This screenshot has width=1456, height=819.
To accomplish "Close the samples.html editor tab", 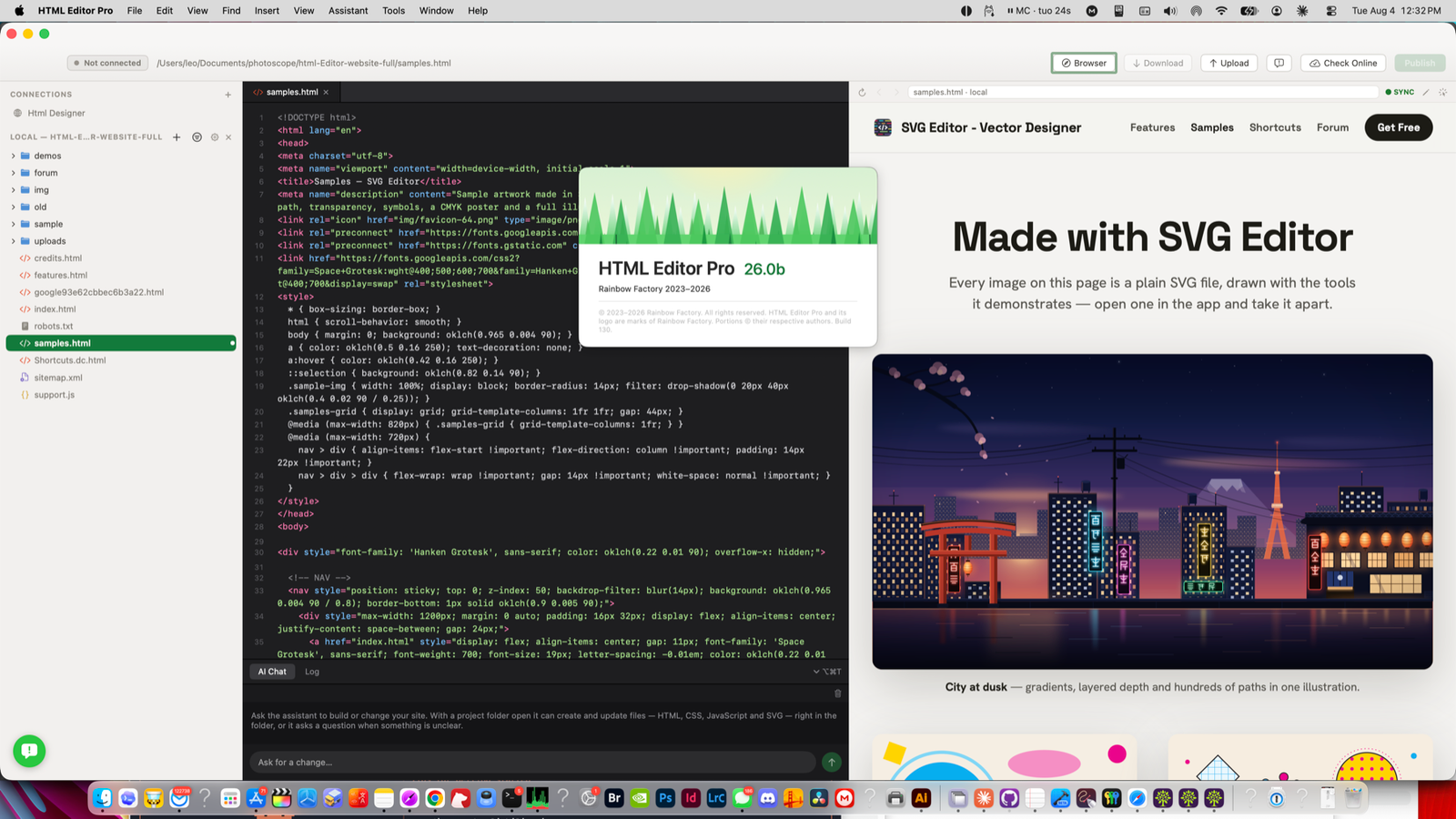I will click(326, 92).
